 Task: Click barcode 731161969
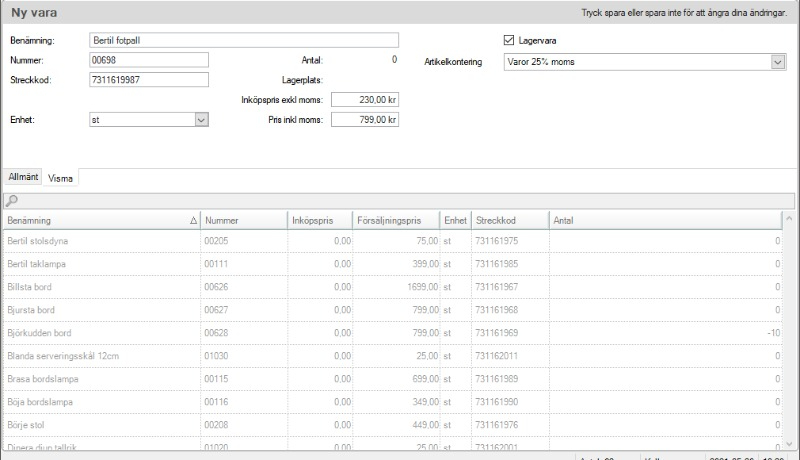[496, 333]
